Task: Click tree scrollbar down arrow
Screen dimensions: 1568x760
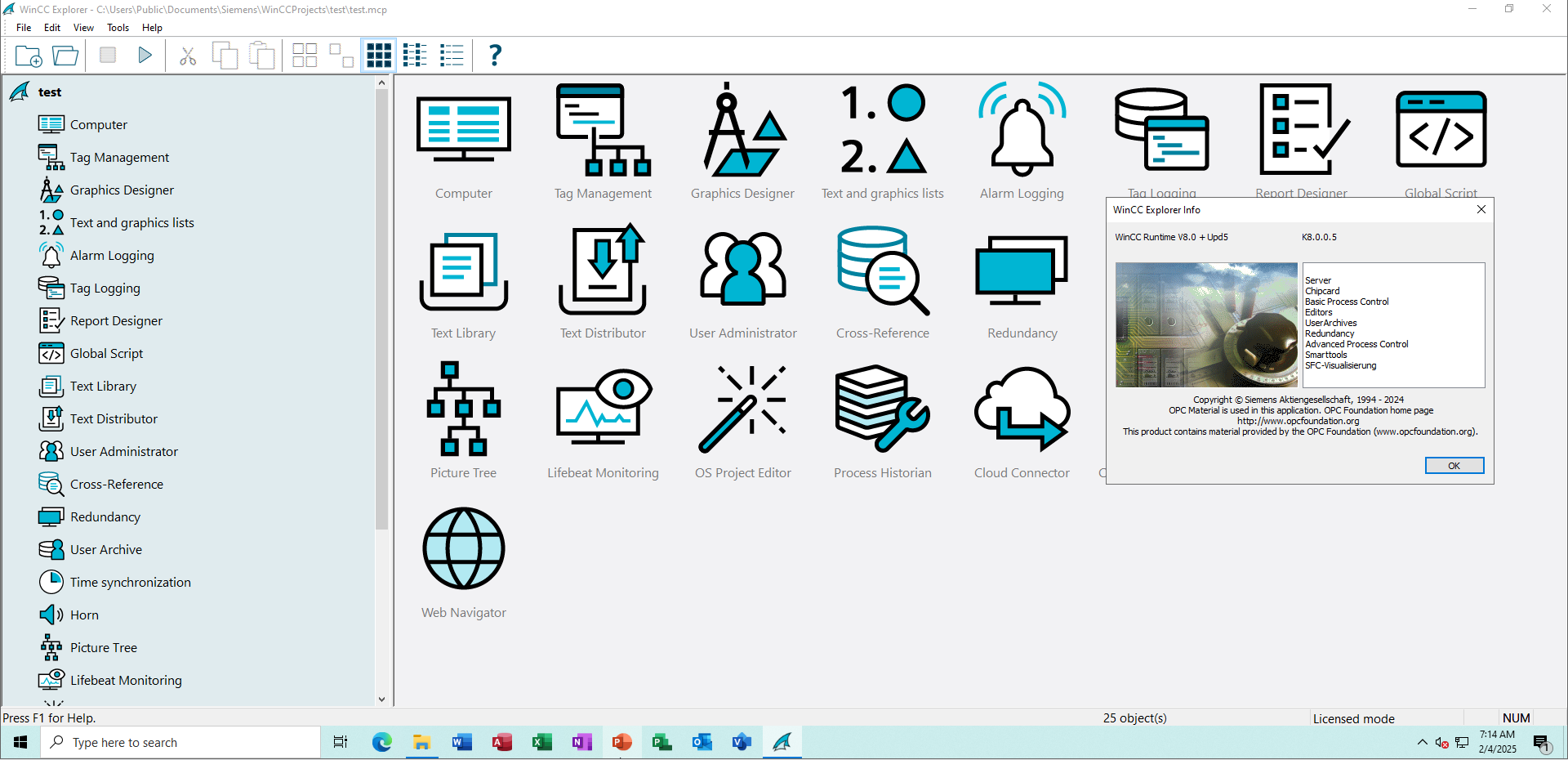Action: click(x=381, y=700)
